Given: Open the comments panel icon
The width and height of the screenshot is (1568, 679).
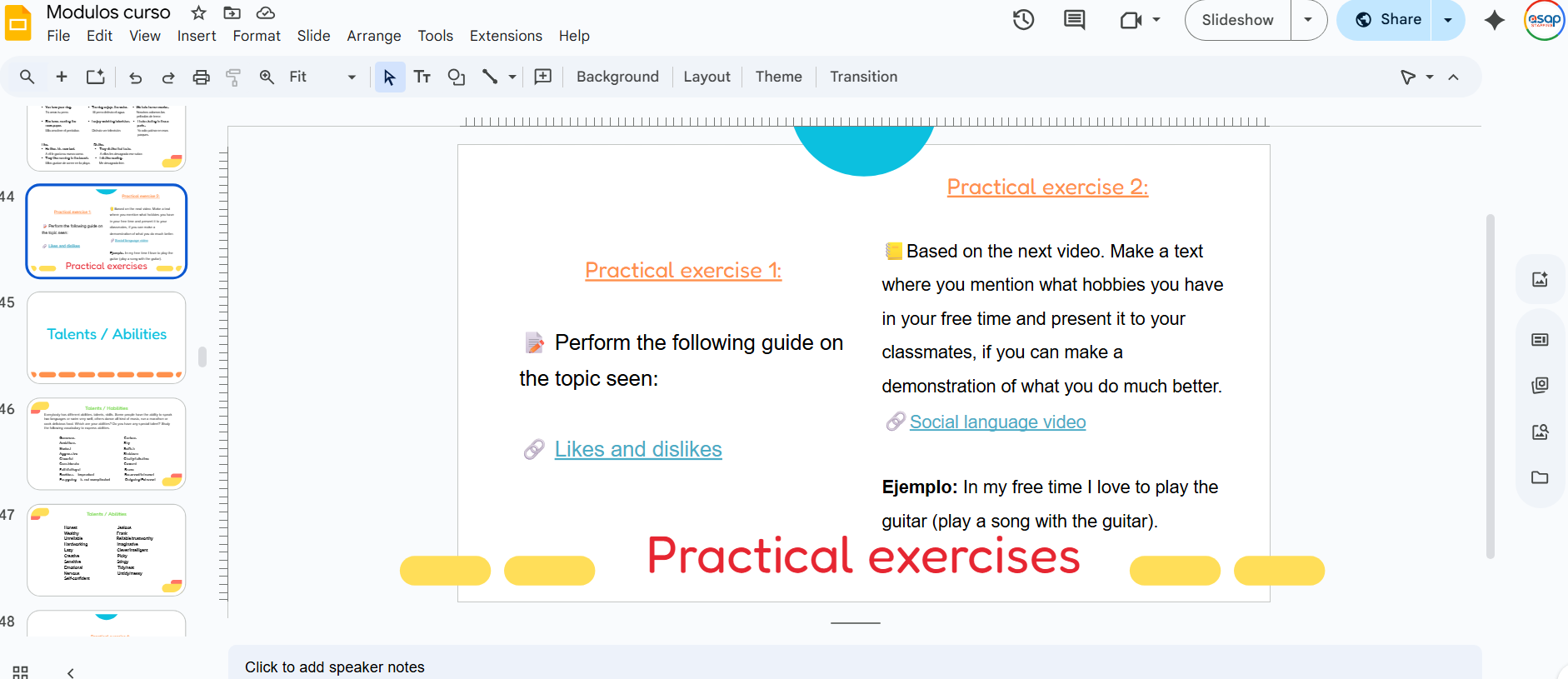Looking at the screenshot, I should [x=1074, y=20].
